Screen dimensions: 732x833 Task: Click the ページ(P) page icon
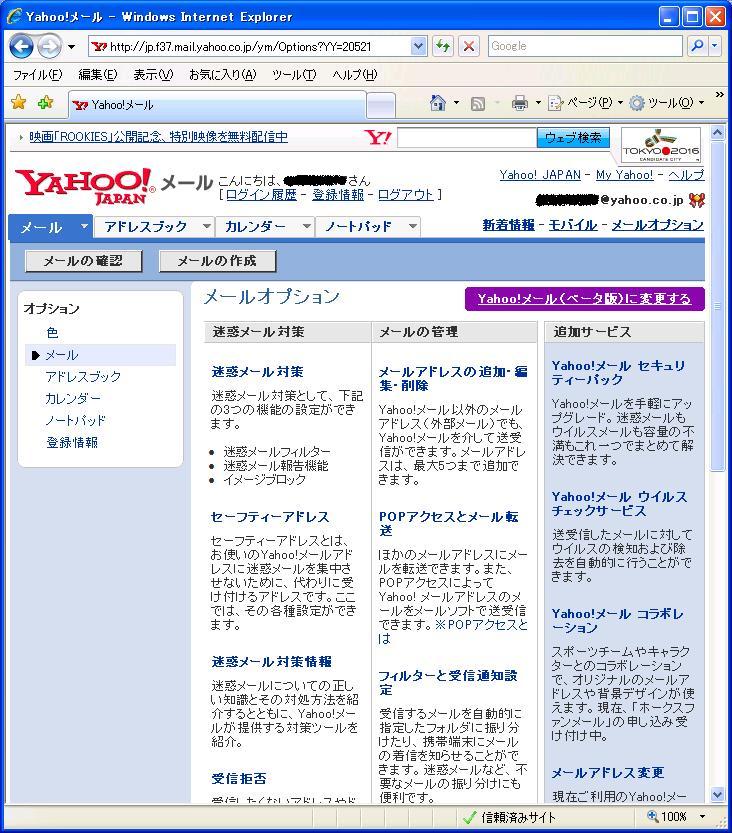[x=556, y=103]
